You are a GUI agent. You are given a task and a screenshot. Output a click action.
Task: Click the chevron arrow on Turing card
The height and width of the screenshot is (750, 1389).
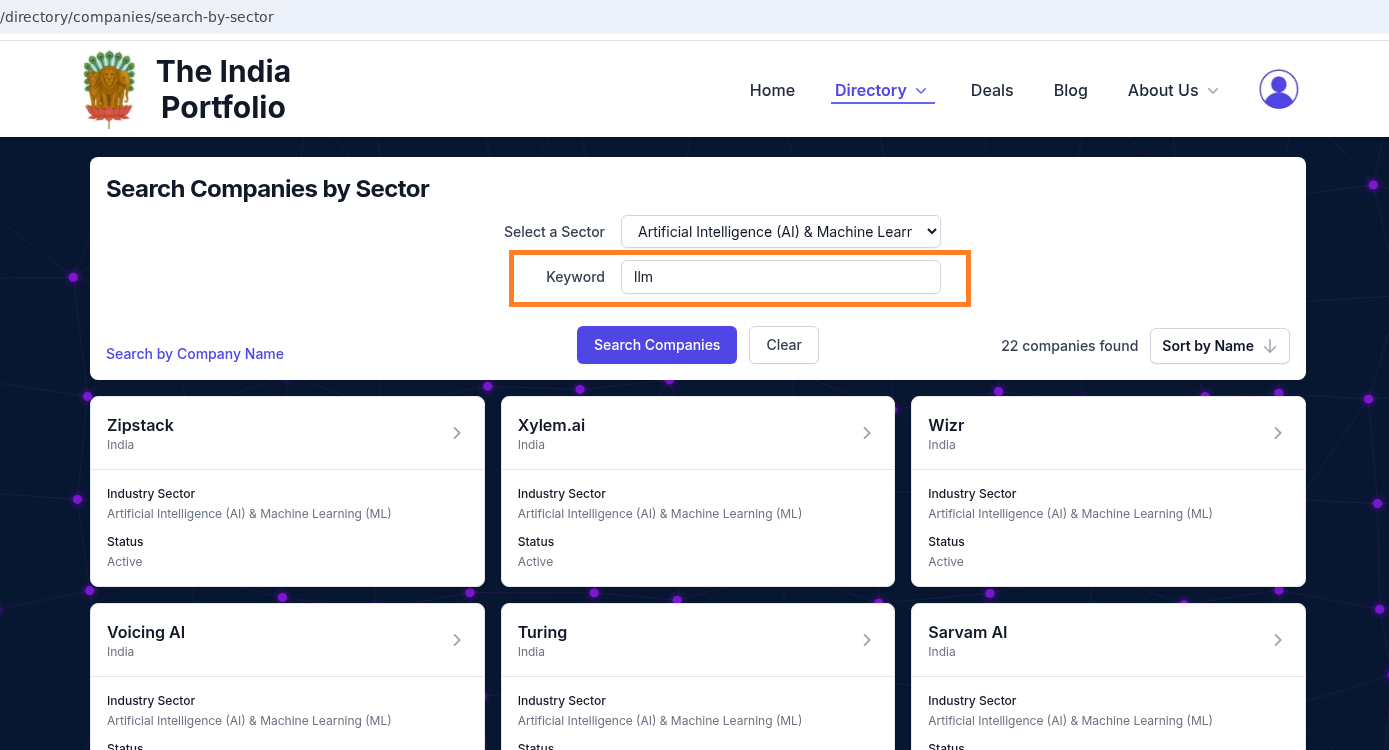click(867, 640)
